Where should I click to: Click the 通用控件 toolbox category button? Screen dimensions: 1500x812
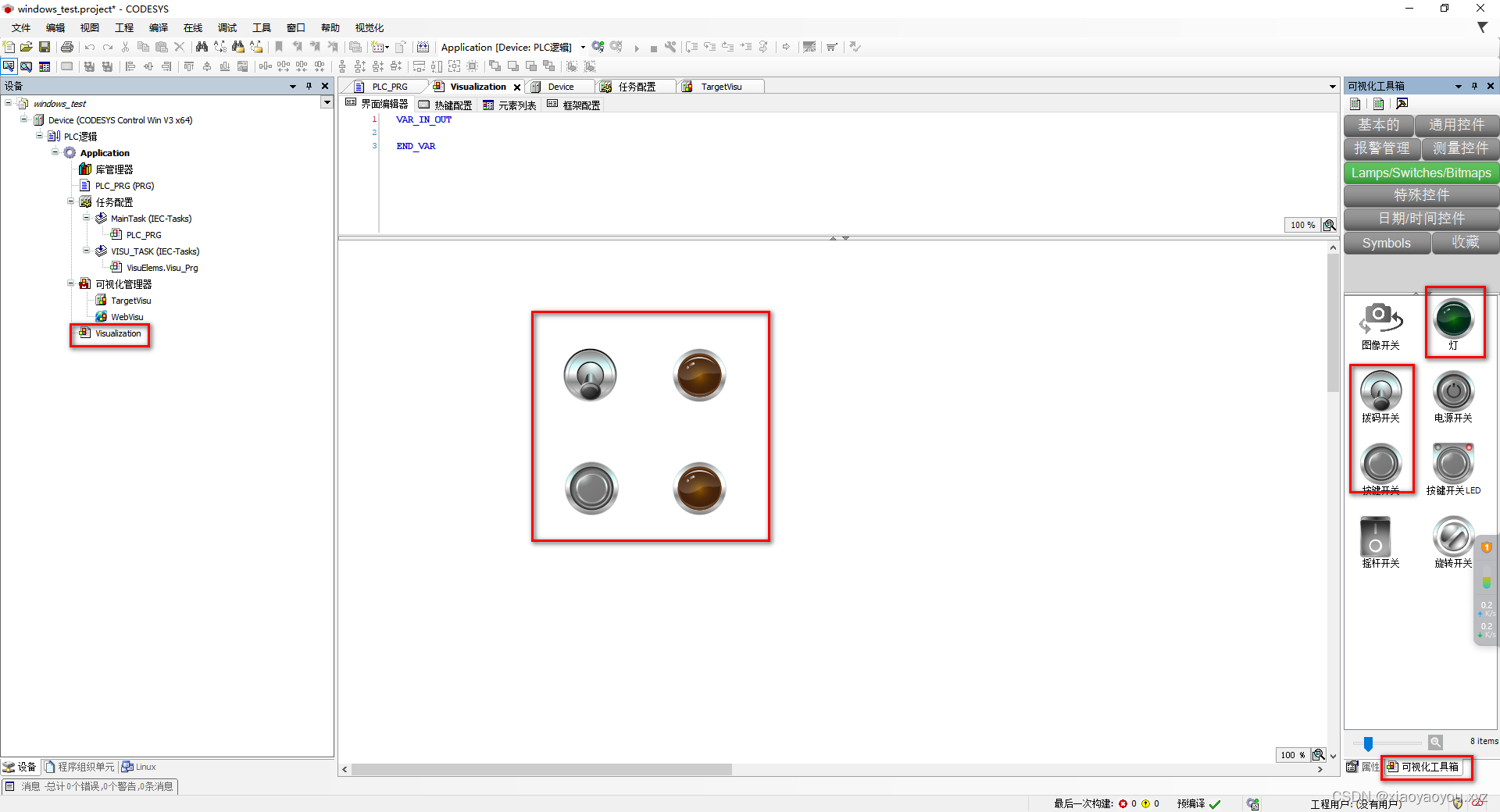coord(1457,125)
